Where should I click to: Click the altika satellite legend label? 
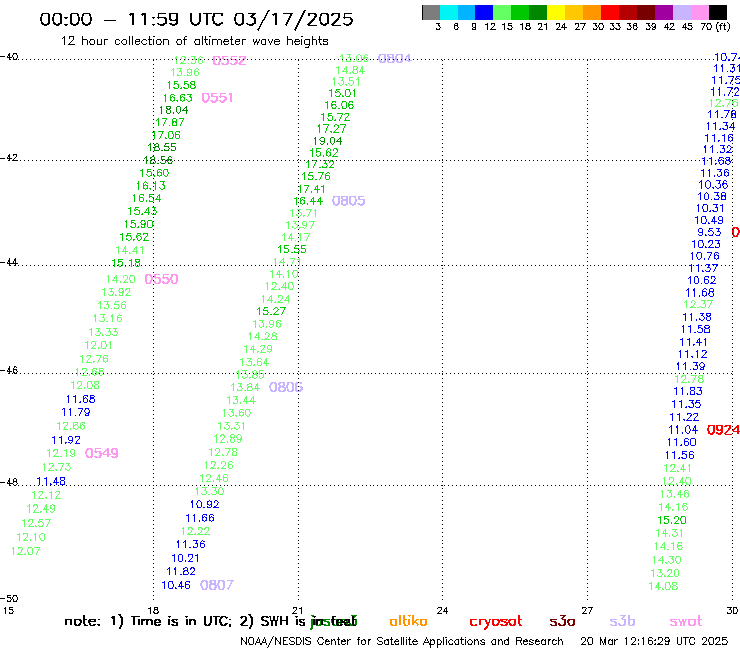tap(408, 621)
